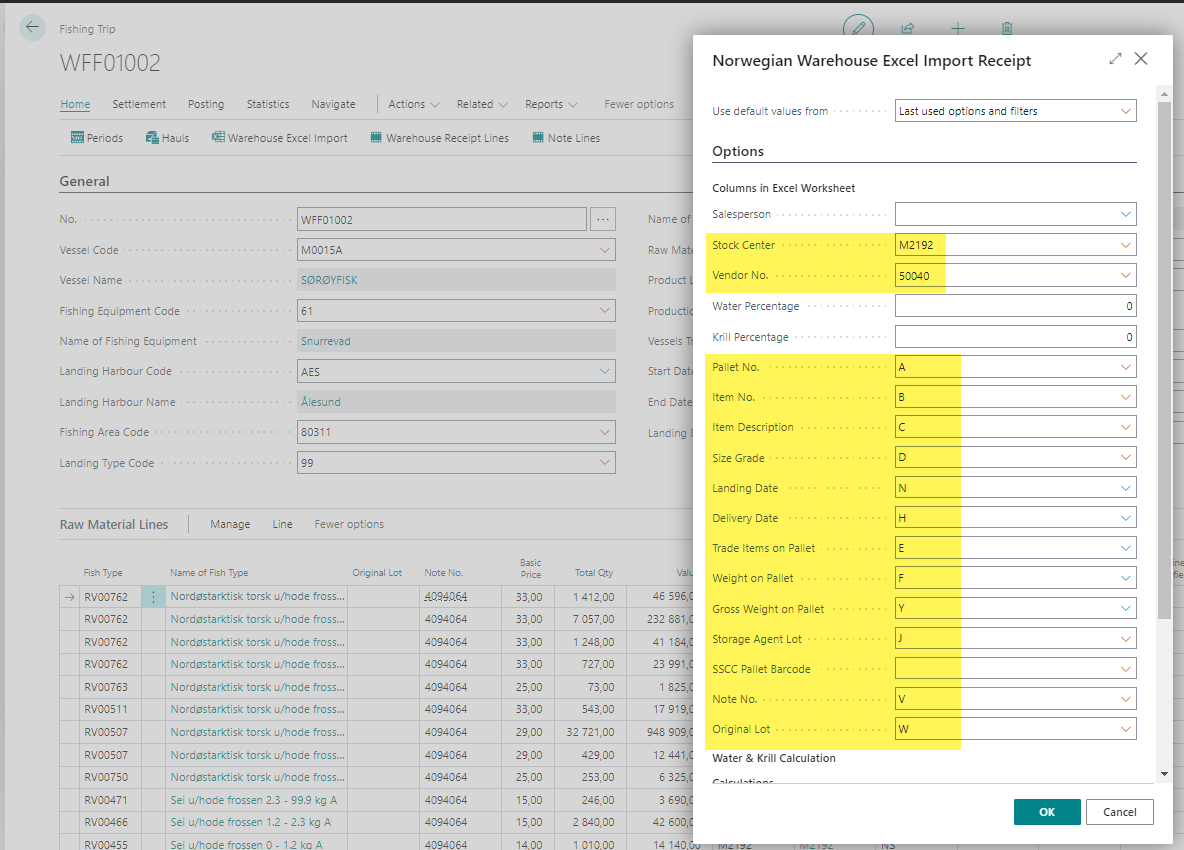
Task: Click the share icon in header
Action: [x=908, y=29]
